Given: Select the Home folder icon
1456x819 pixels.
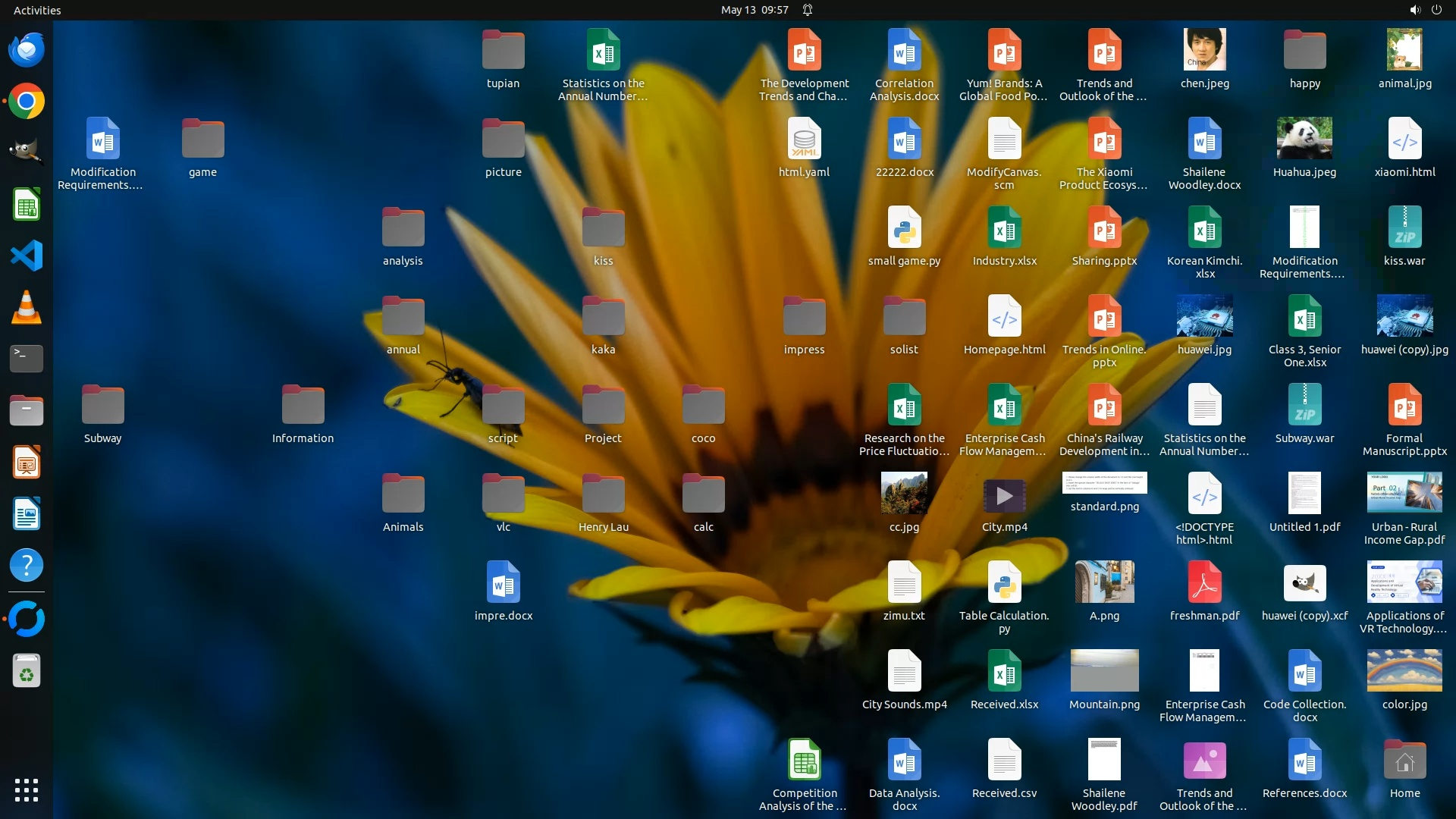Looking at the screenshot, I should pyautogui.click(x=1404, y=761).
